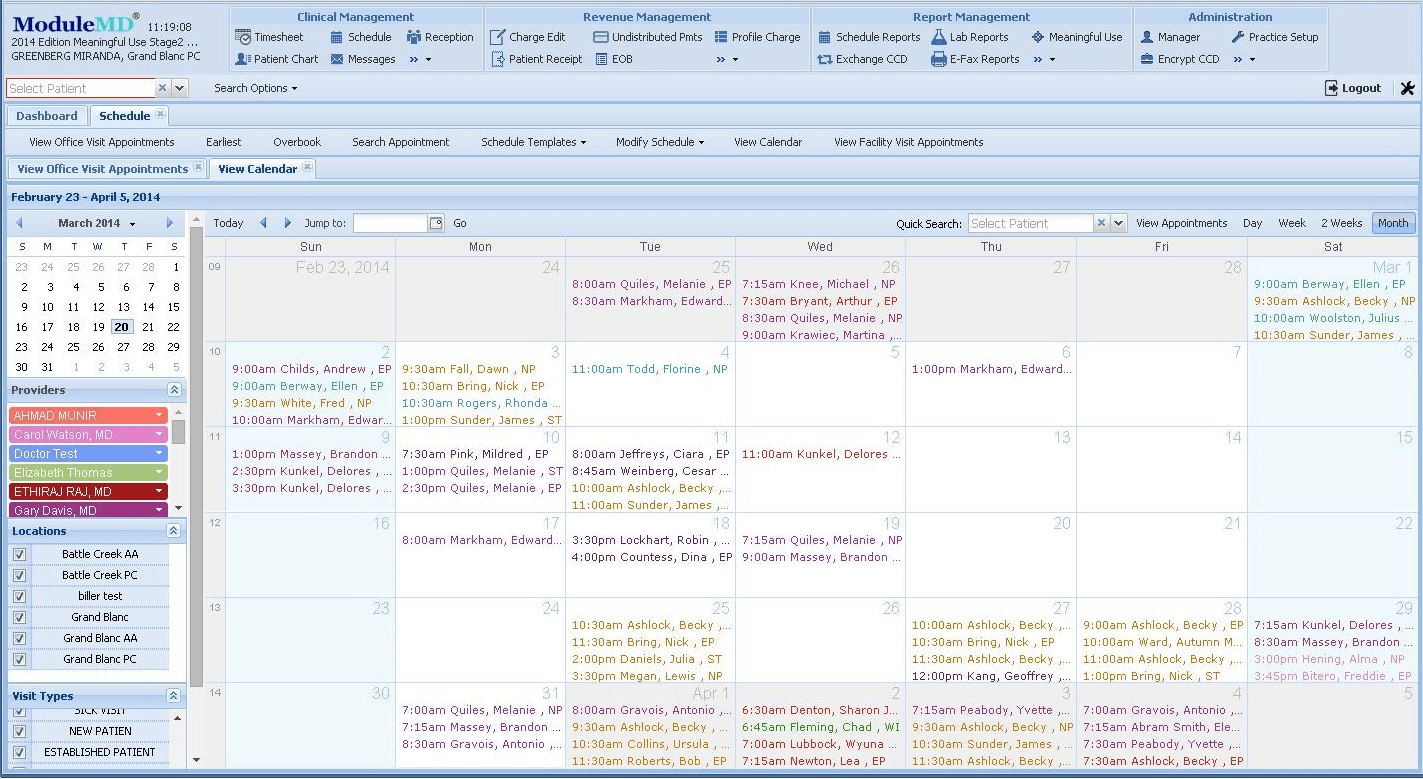This screenshot has height=779, width=1423.
Task: Collapse the Providers panel
Action: click(174, 390)
